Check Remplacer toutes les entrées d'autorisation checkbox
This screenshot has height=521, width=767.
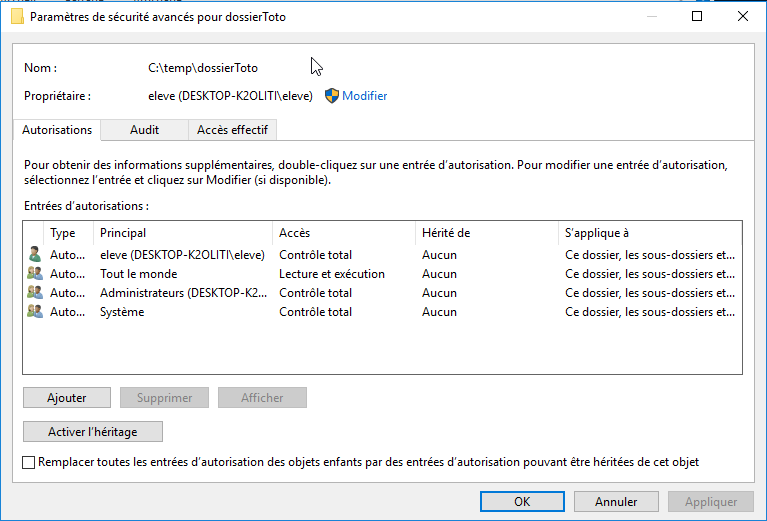click(28, 462)
